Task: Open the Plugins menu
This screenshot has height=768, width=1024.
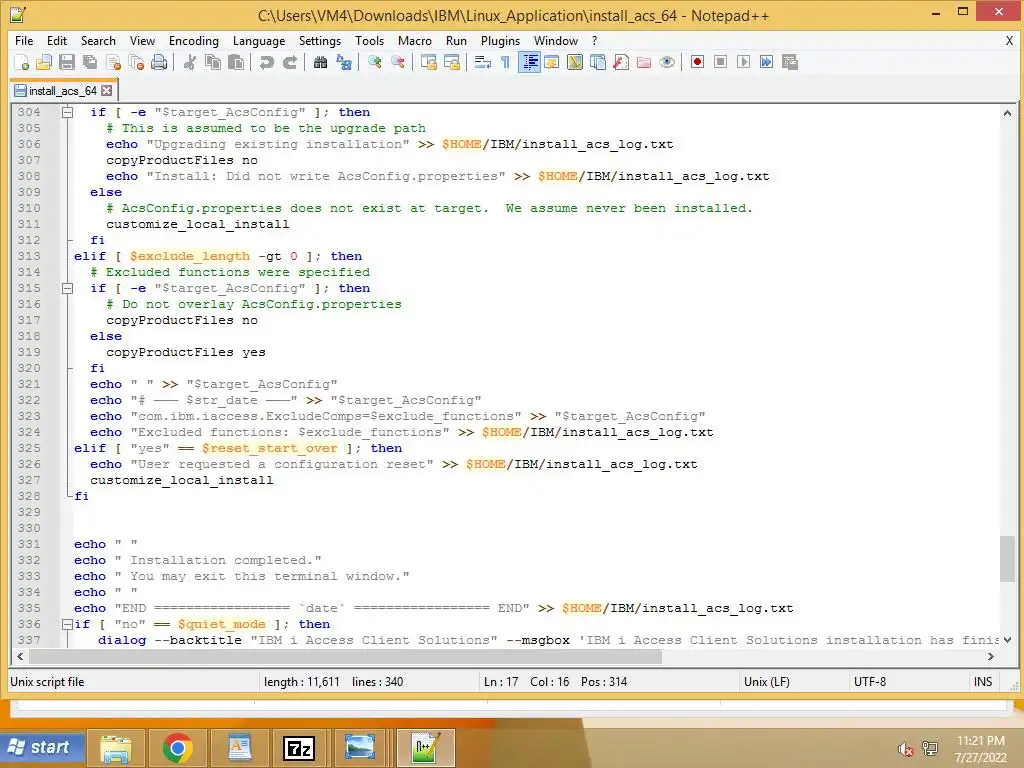Action: click(x=500, y=40)
